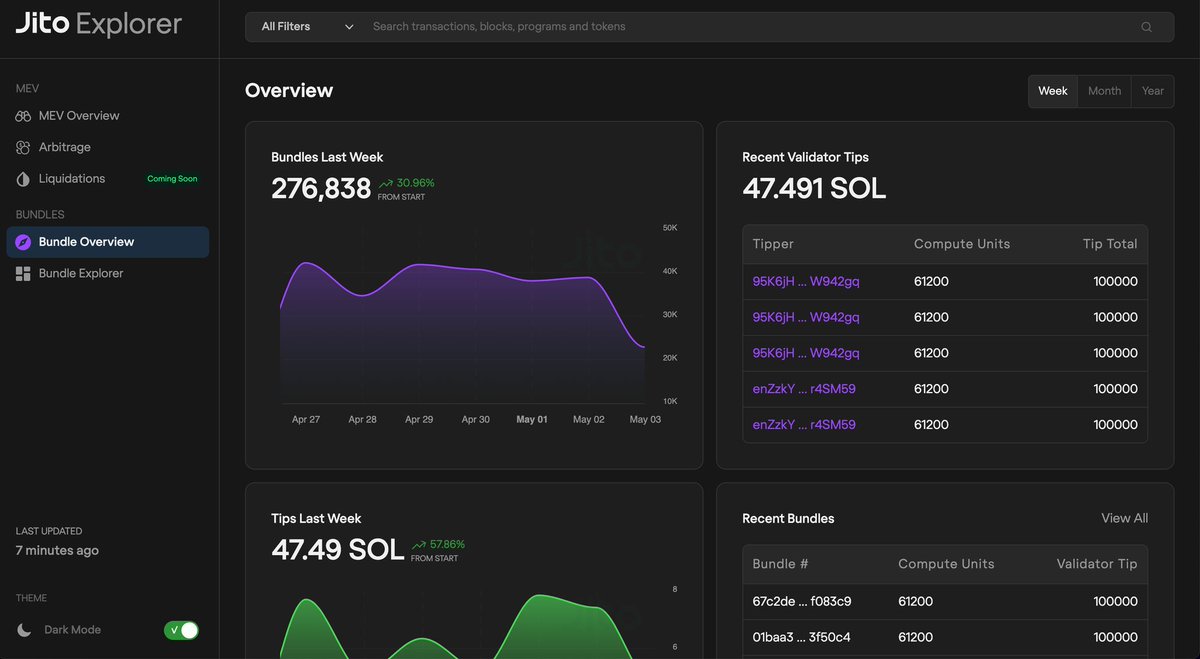Click the Jito Explorer logo
The height and width of the screenshot is (659, 1200).
99,25
